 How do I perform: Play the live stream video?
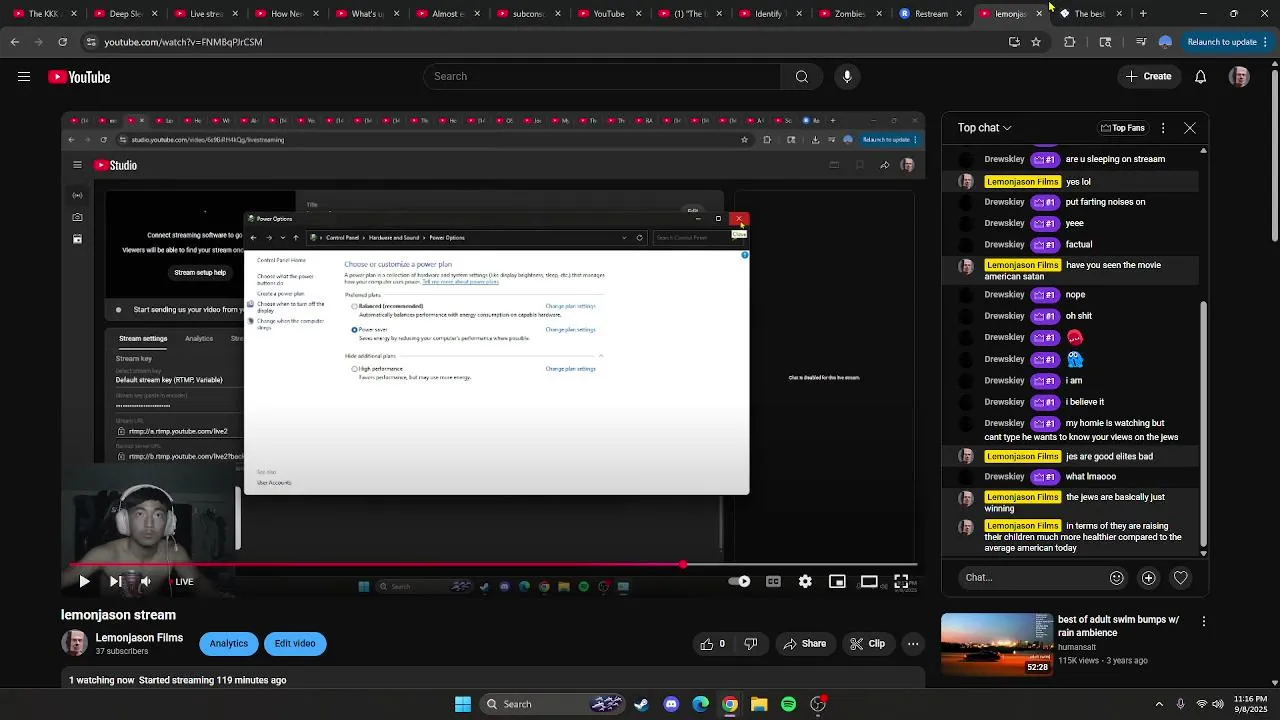click(x=84, y=581)
